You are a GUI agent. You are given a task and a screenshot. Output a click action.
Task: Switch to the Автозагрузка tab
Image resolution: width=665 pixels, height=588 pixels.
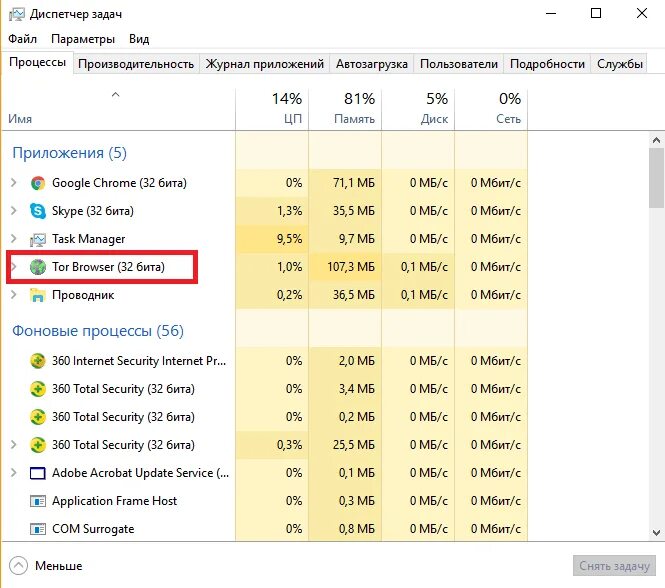point(372,64)
